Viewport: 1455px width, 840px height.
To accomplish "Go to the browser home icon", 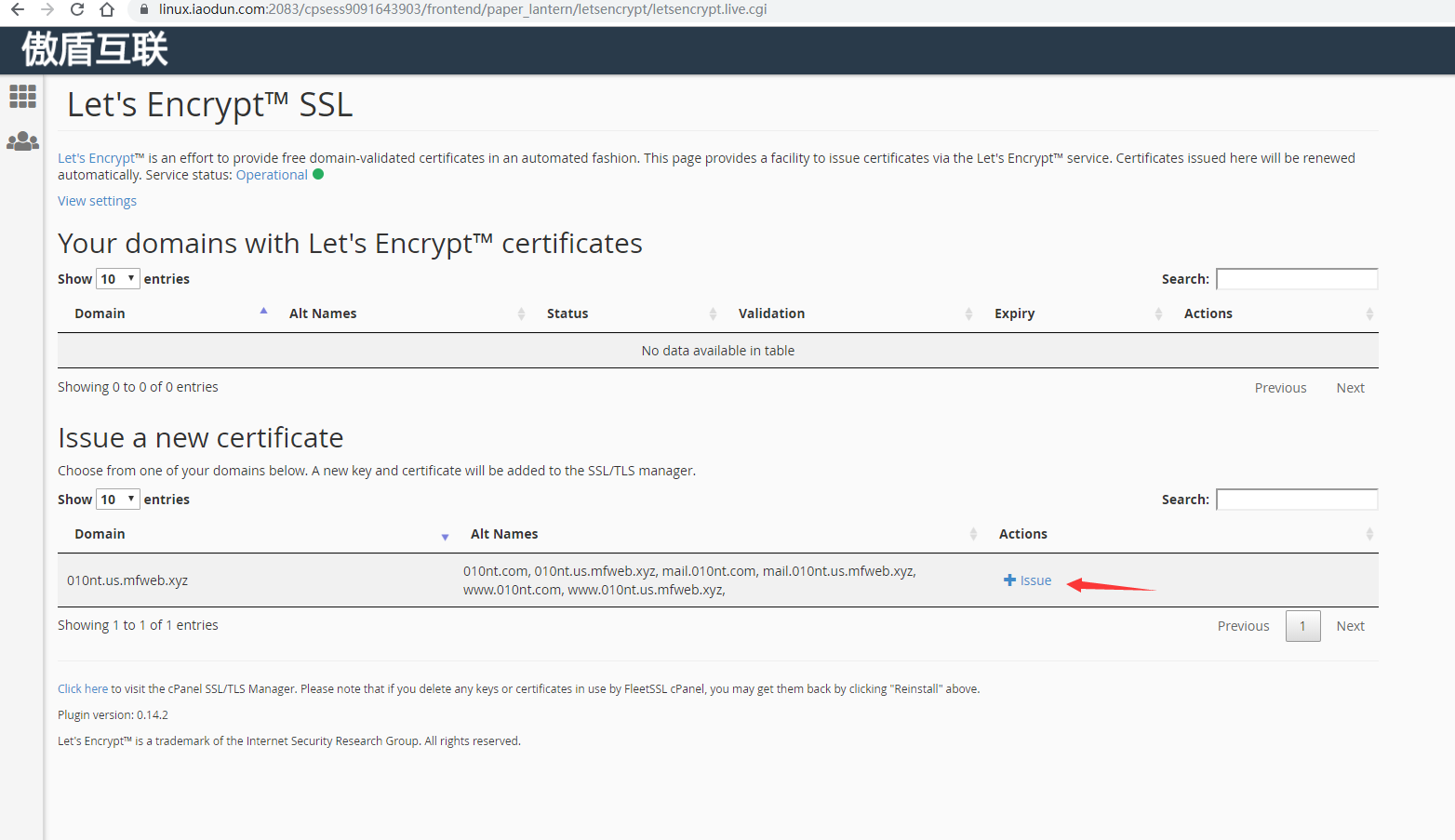I will tap(107, 9).
